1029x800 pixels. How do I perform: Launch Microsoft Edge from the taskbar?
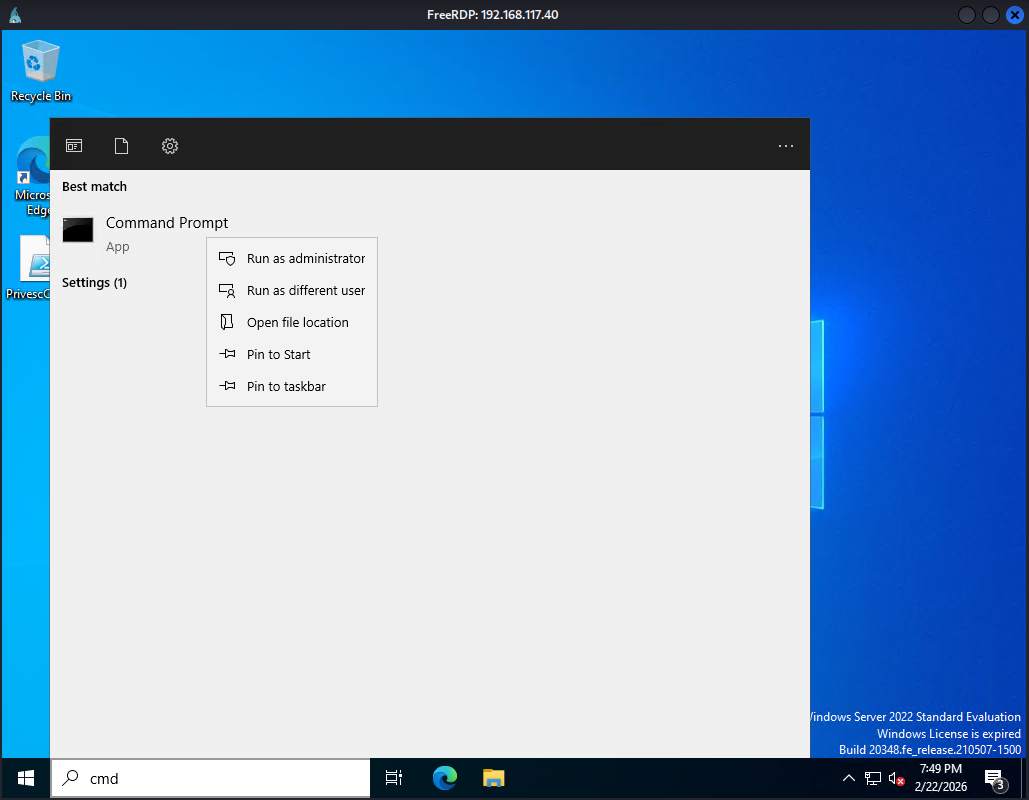pyautogui.click(x=445, y=778)
